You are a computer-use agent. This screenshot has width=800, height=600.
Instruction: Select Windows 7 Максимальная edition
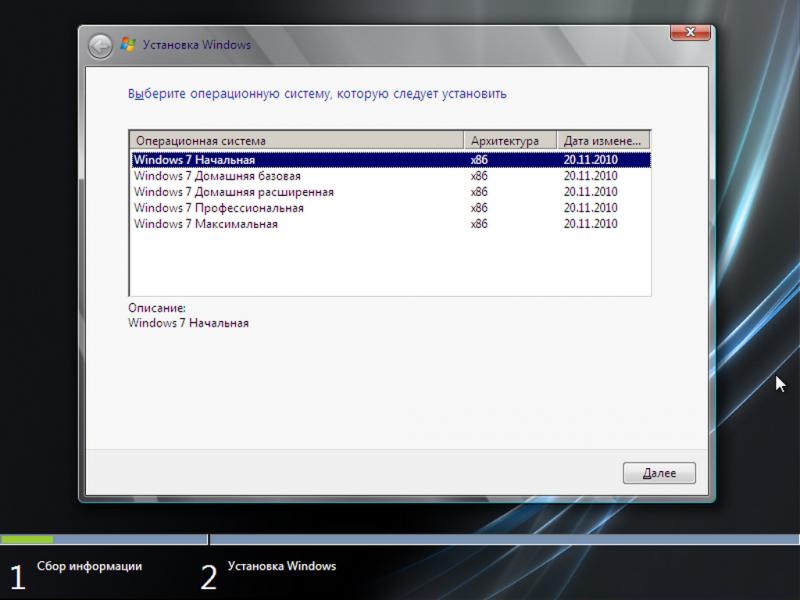(x=205, y=224)
